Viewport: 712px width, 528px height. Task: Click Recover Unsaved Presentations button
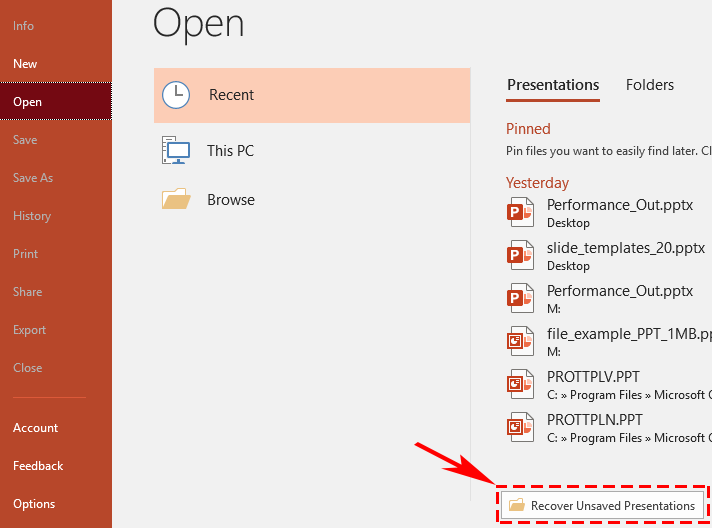(x=601, y=505)
